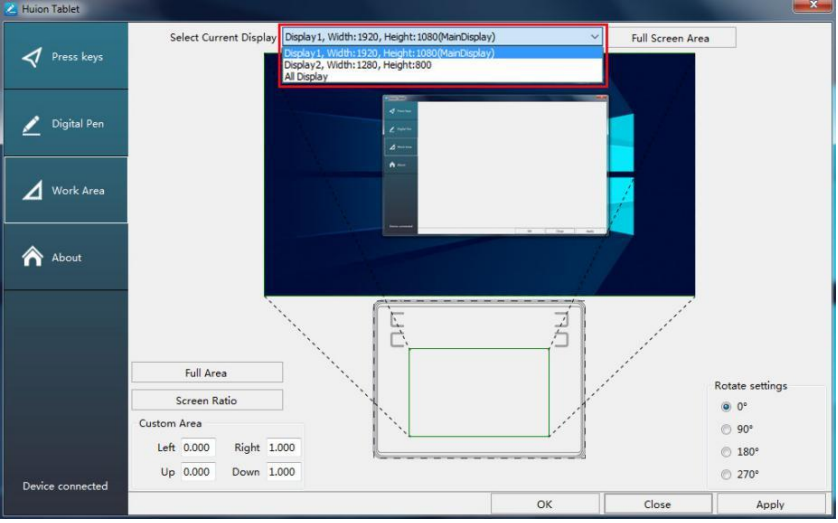Click the Huion Tablet title bar icon
This screenshot has height=523, width=838.
pos(10,9)
